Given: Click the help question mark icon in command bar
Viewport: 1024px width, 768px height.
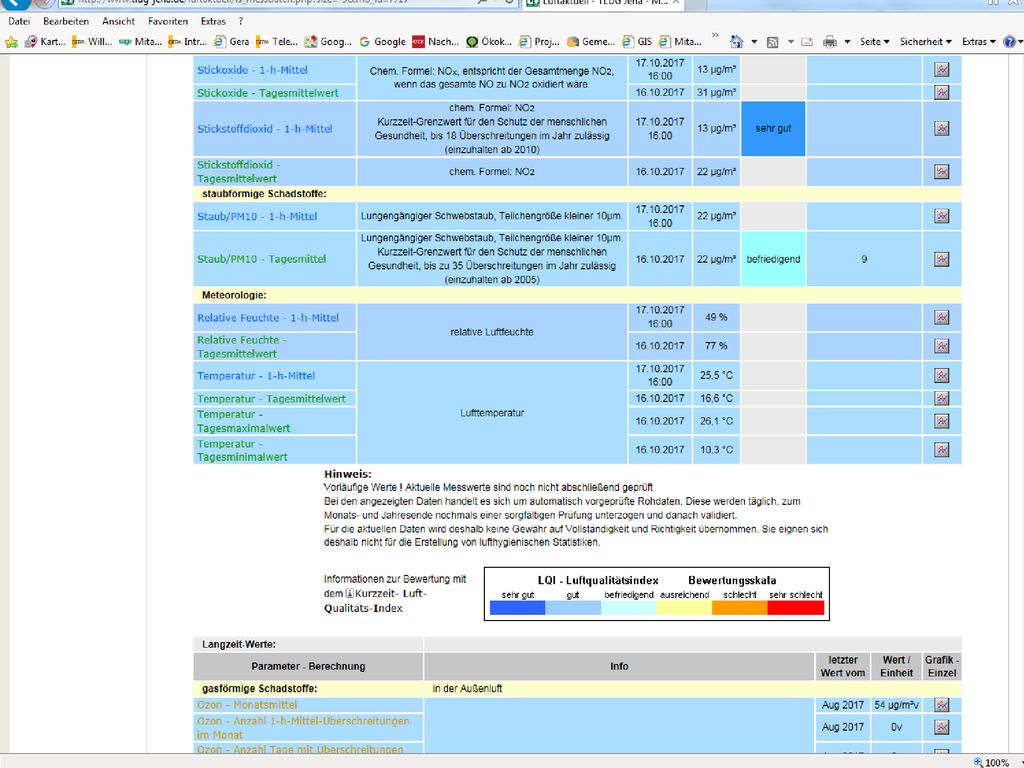Looking at the screenshot, I should (1009, 42).
